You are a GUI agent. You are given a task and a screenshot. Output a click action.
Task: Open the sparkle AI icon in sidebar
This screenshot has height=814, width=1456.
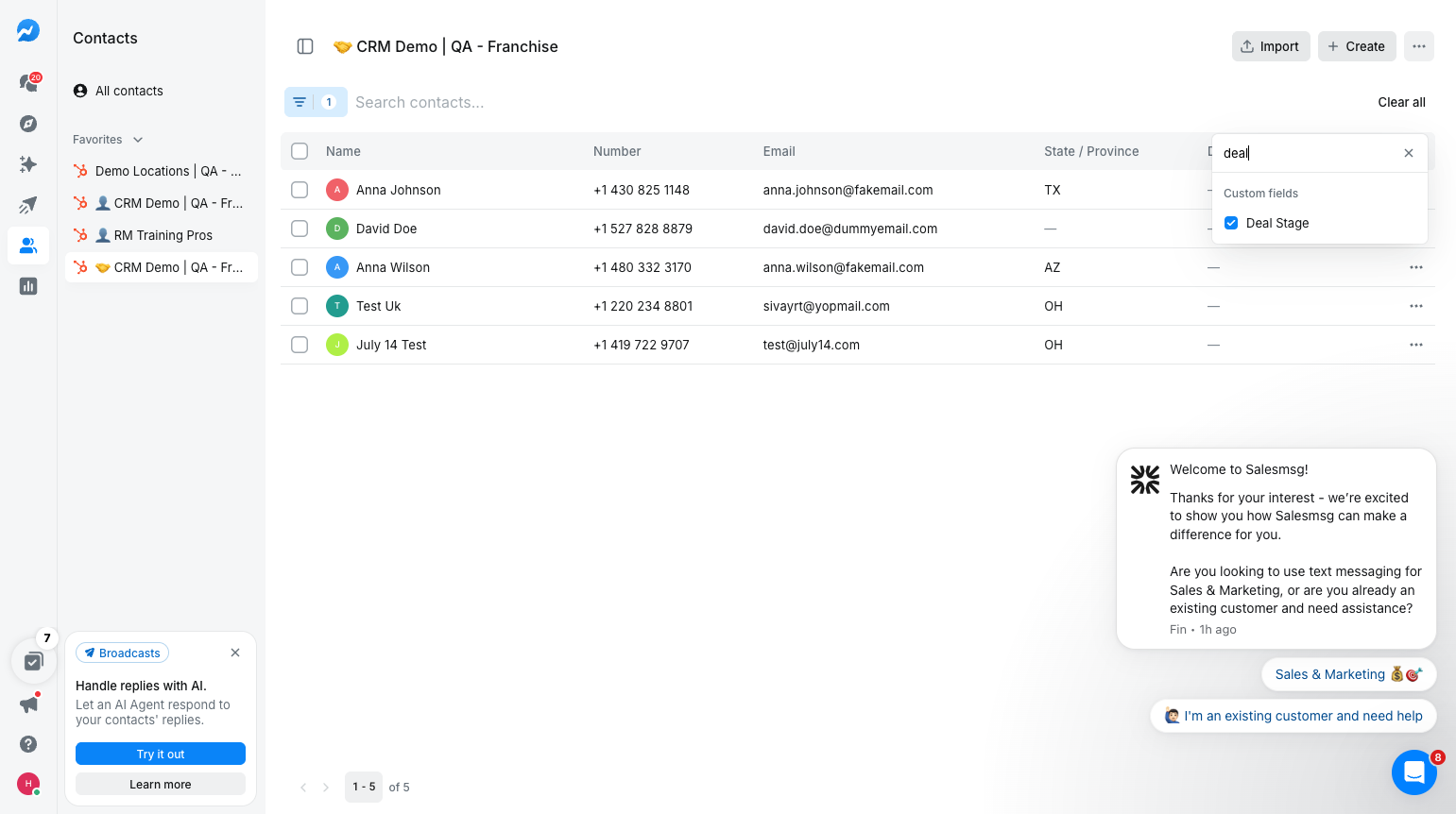tap(28, 164)
